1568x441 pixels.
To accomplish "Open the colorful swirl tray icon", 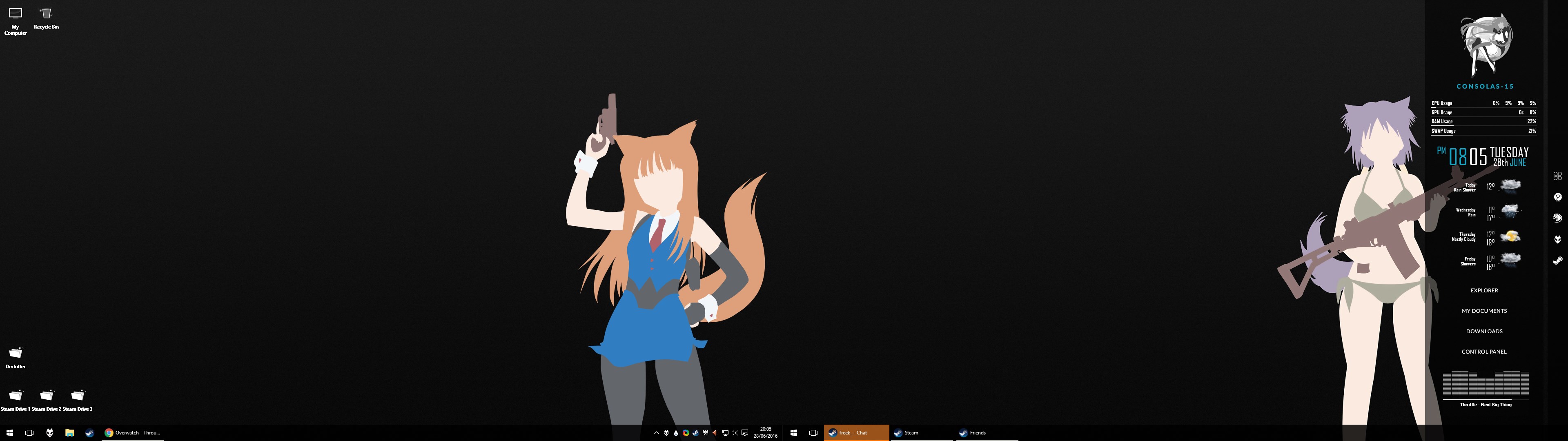I will [686, 433].
